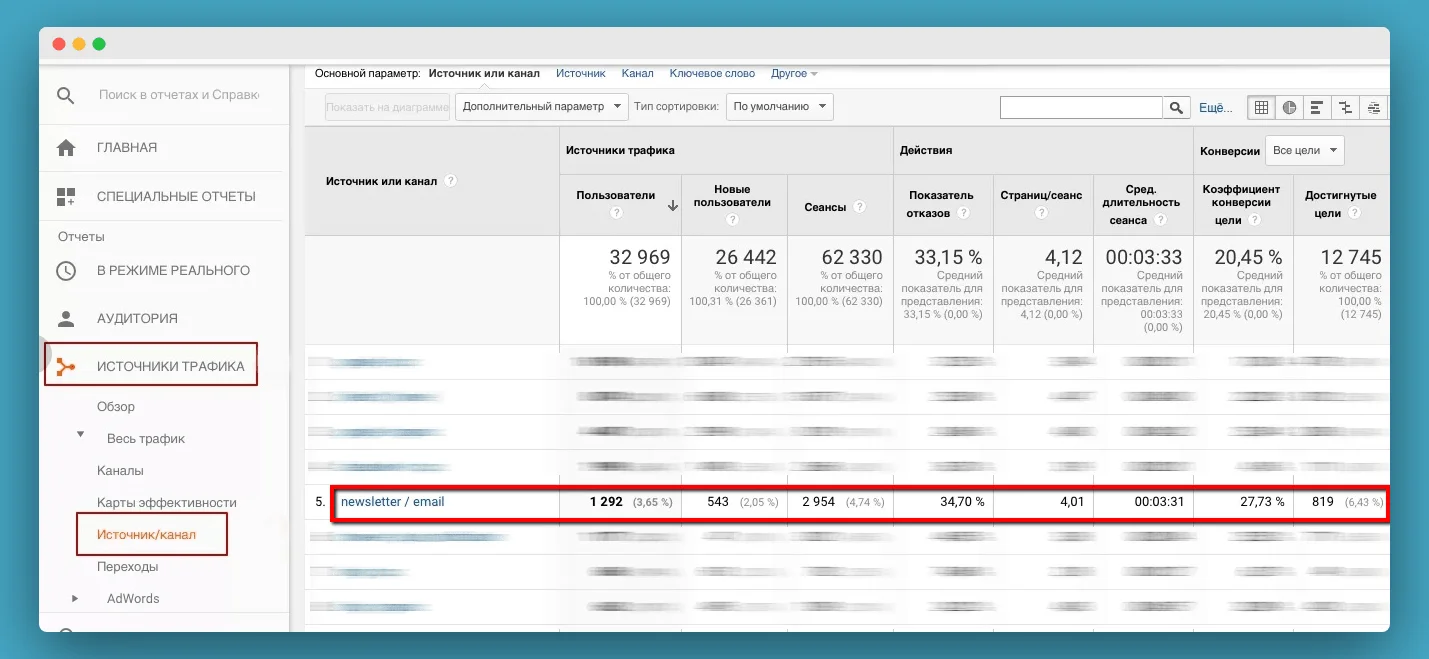1429x659 pixels.
Task: Open the sort type По умолчанию dropdown
Action: 780,107
